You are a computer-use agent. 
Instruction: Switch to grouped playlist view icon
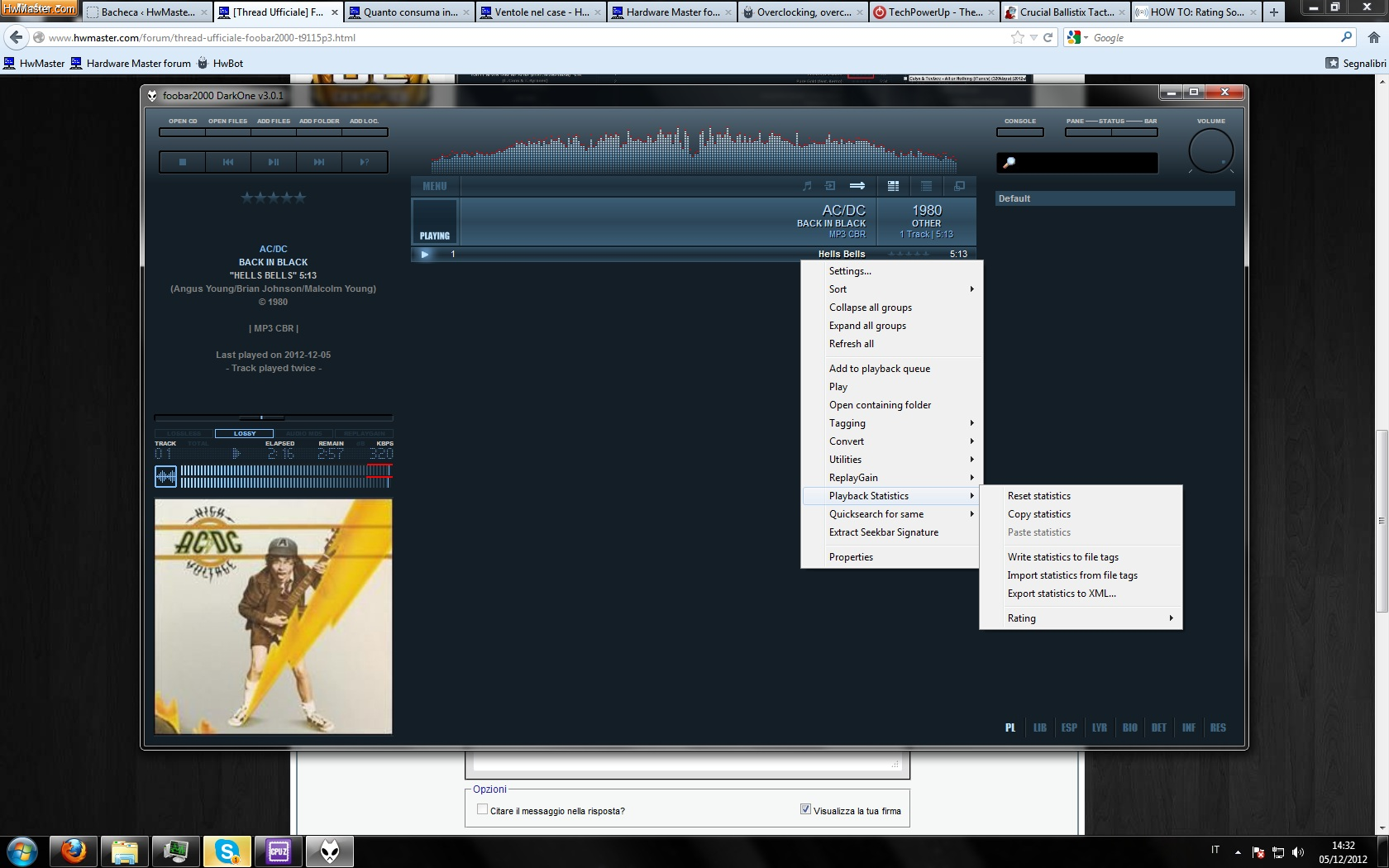tap(893, 186)
